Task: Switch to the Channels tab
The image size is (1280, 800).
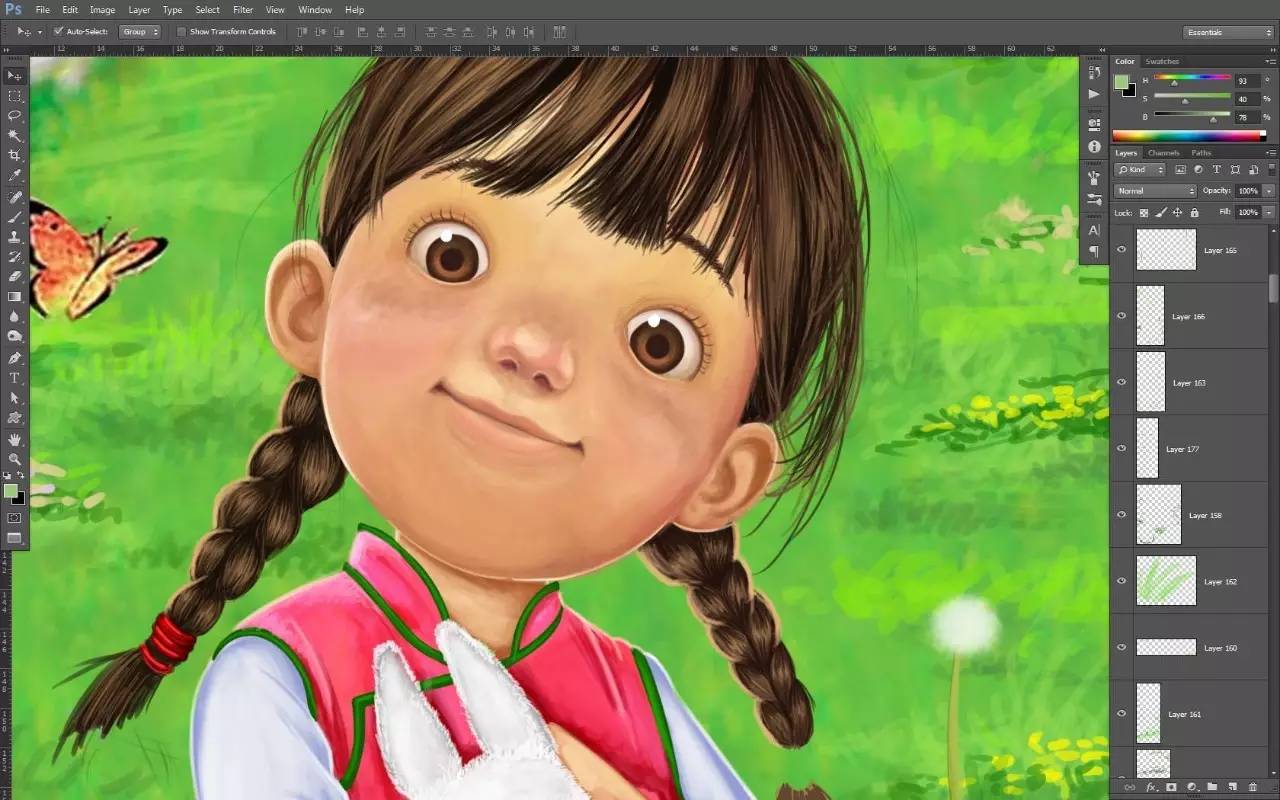Action: coord(1163,153)
